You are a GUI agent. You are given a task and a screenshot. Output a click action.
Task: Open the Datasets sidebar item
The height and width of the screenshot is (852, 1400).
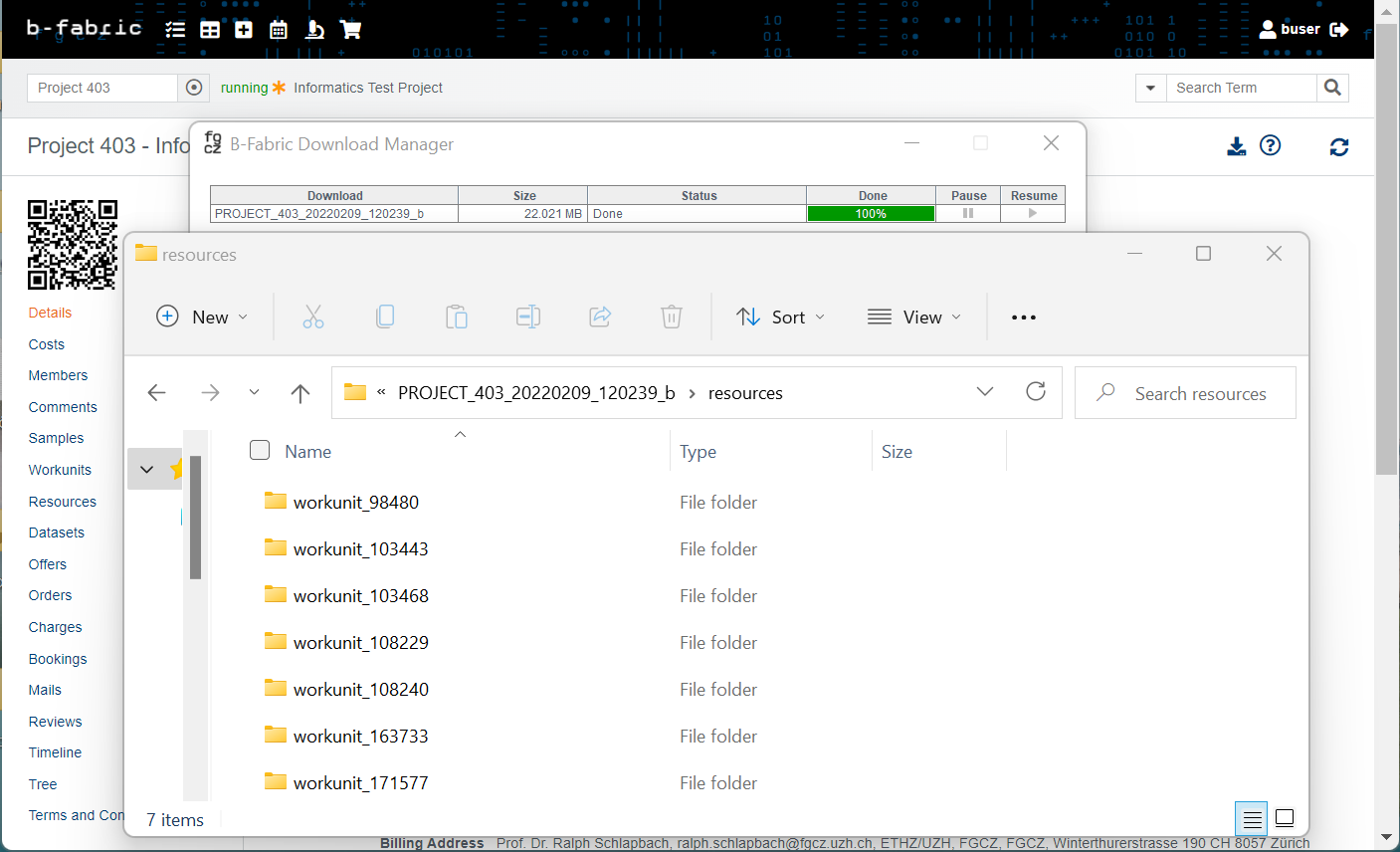coord(57,532)
